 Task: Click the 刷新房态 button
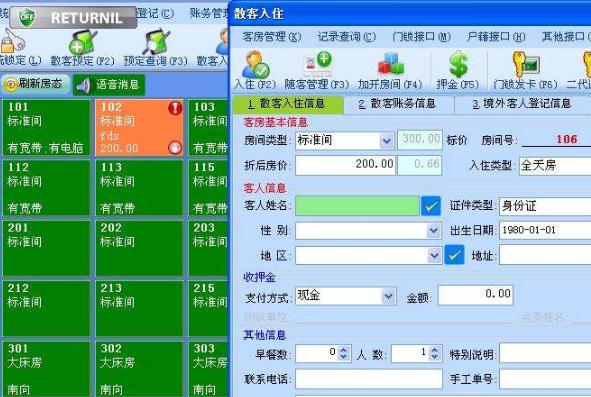coord(36,84)
